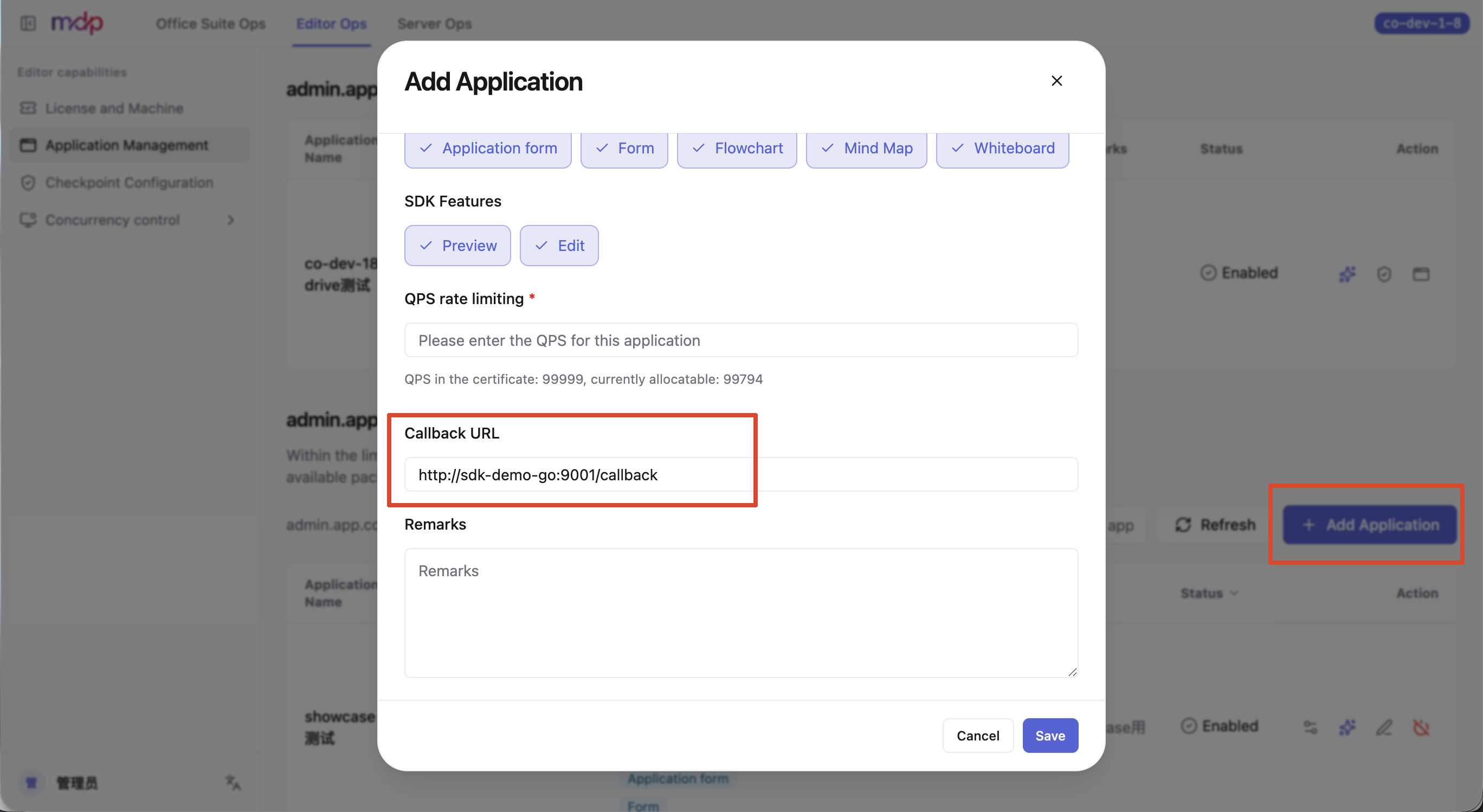Toggle the Mind Map capability chip

click(x=866, y=149)
